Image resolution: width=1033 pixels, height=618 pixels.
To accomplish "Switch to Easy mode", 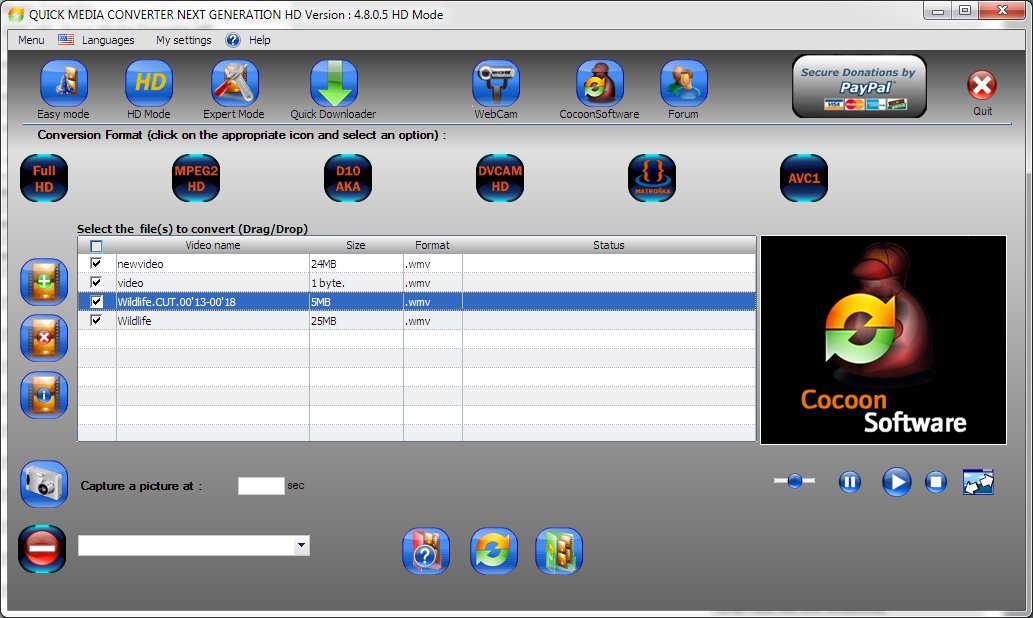I will click(x=63, y=83).
